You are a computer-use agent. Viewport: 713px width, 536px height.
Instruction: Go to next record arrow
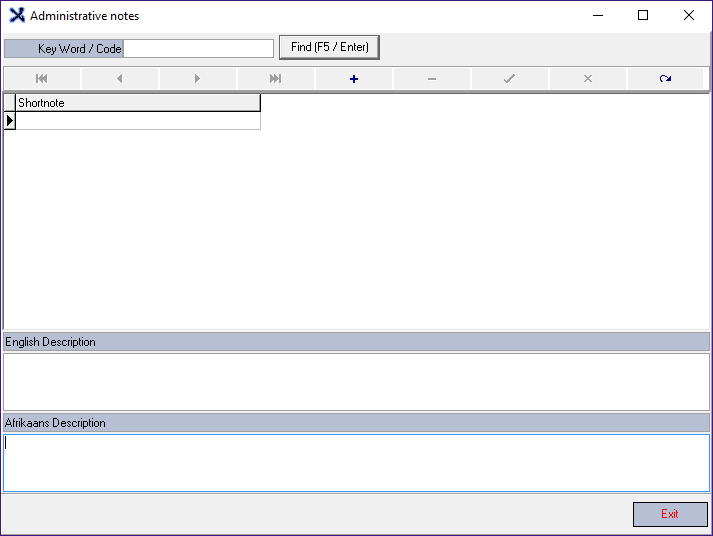198,79
